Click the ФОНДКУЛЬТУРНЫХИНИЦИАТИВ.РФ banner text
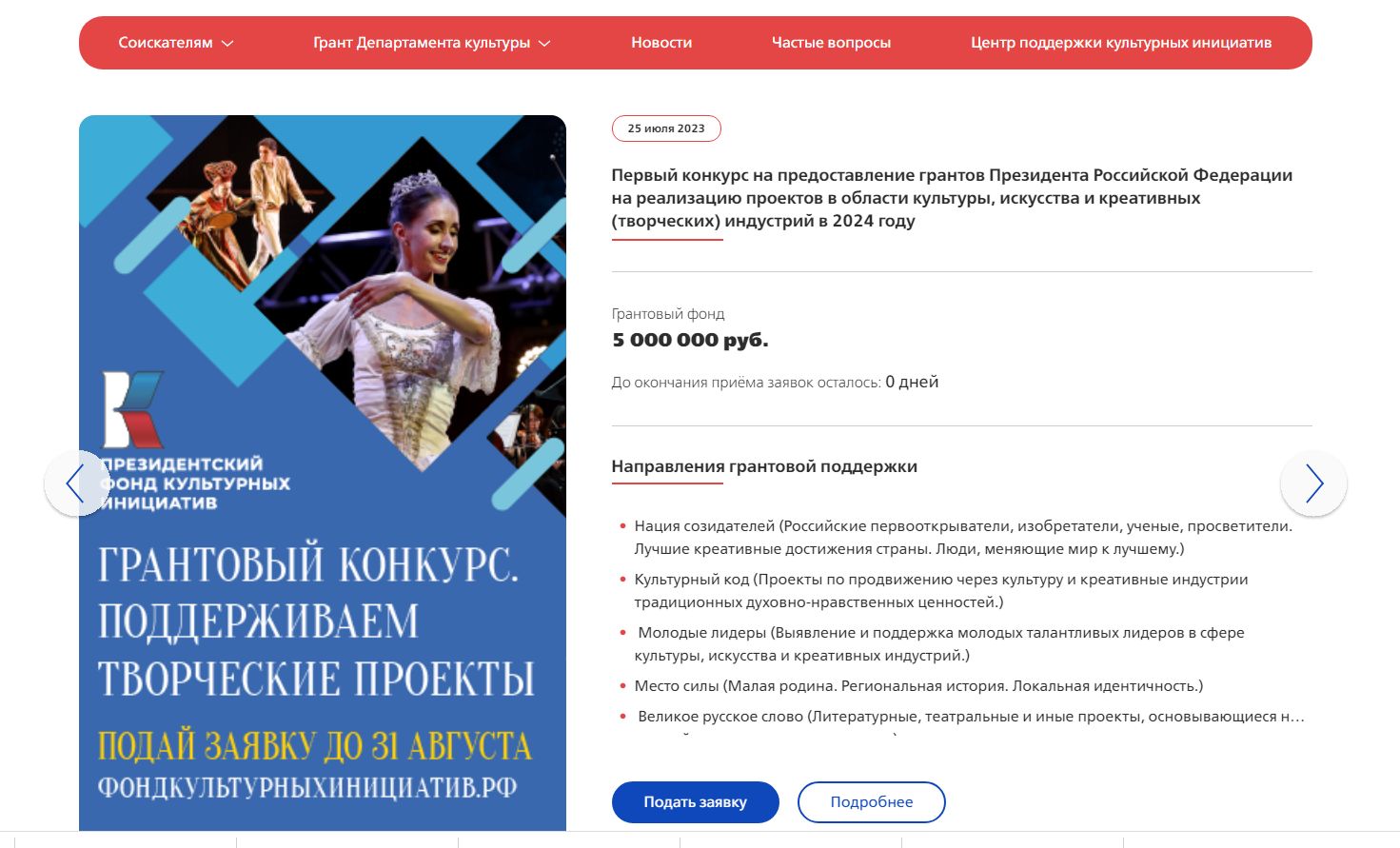Viewport: 1400px width, 848px height. [307, 788]
